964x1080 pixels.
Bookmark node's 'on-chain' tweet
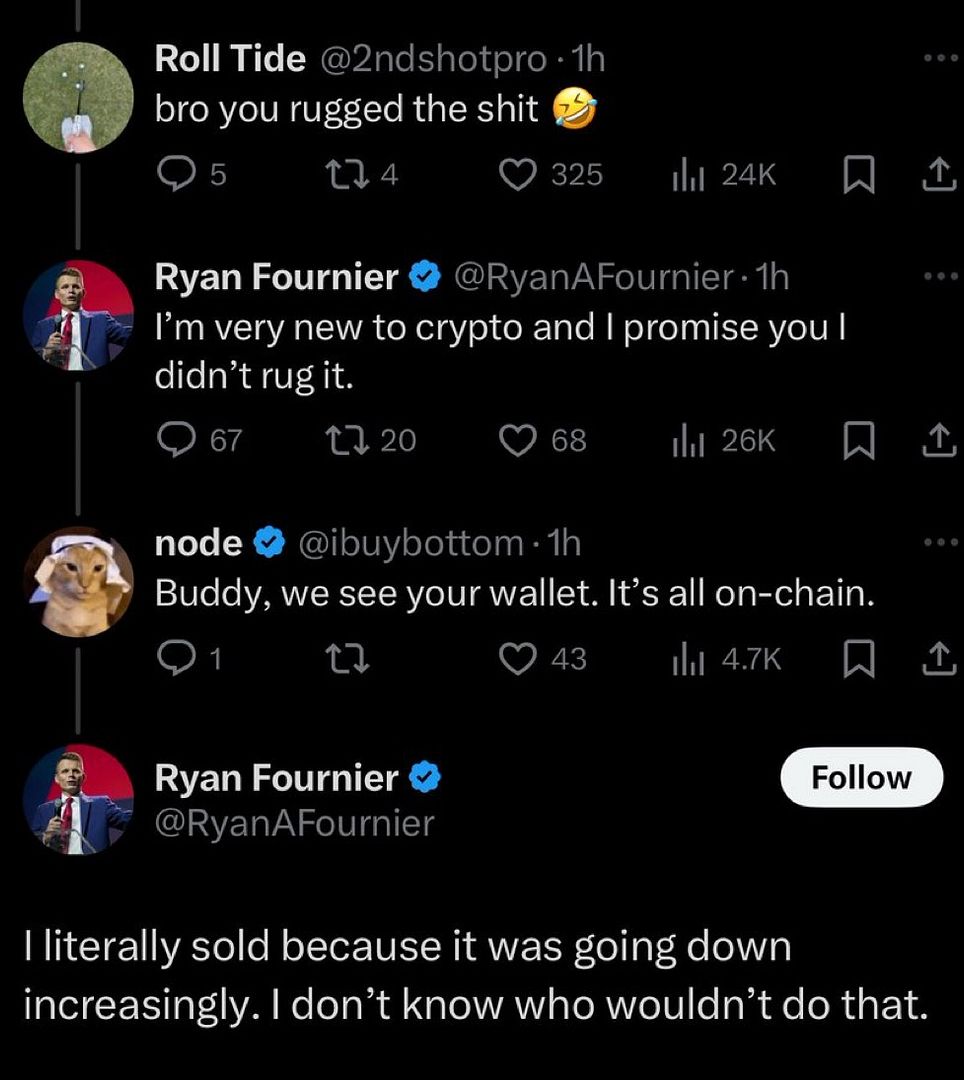coord(856,658)
